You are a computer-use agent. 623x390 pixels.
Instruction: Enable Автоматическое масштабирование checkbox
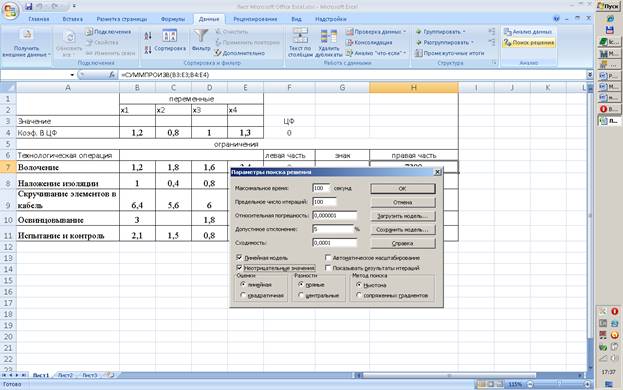coord(328,257)
